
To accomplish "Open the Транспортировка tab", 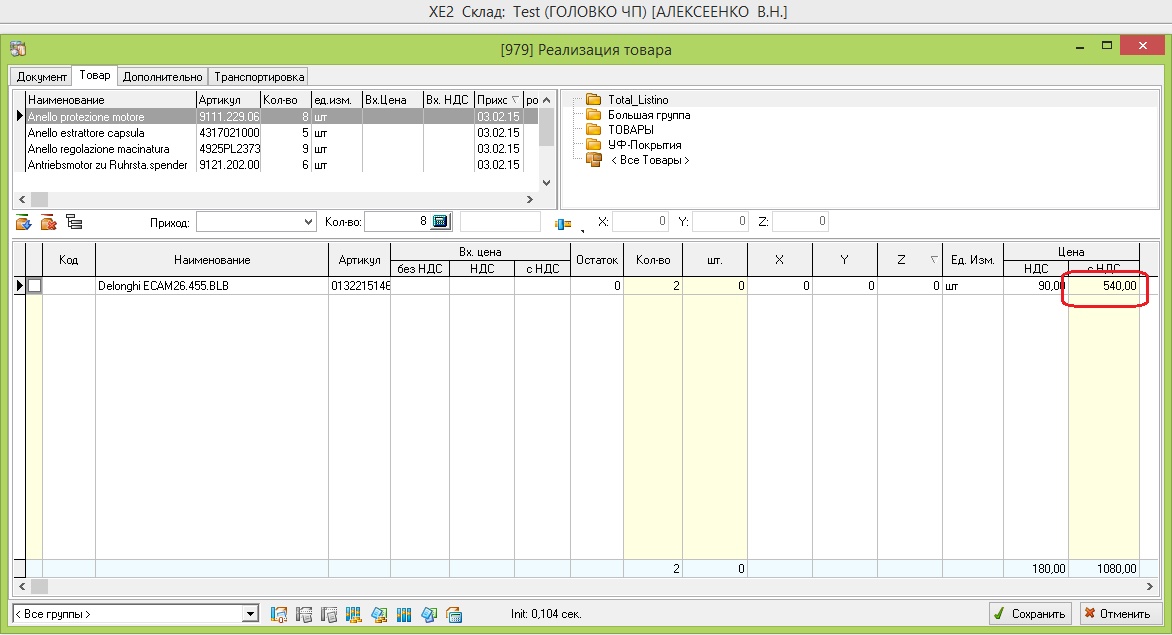I will tap(259, 77).
